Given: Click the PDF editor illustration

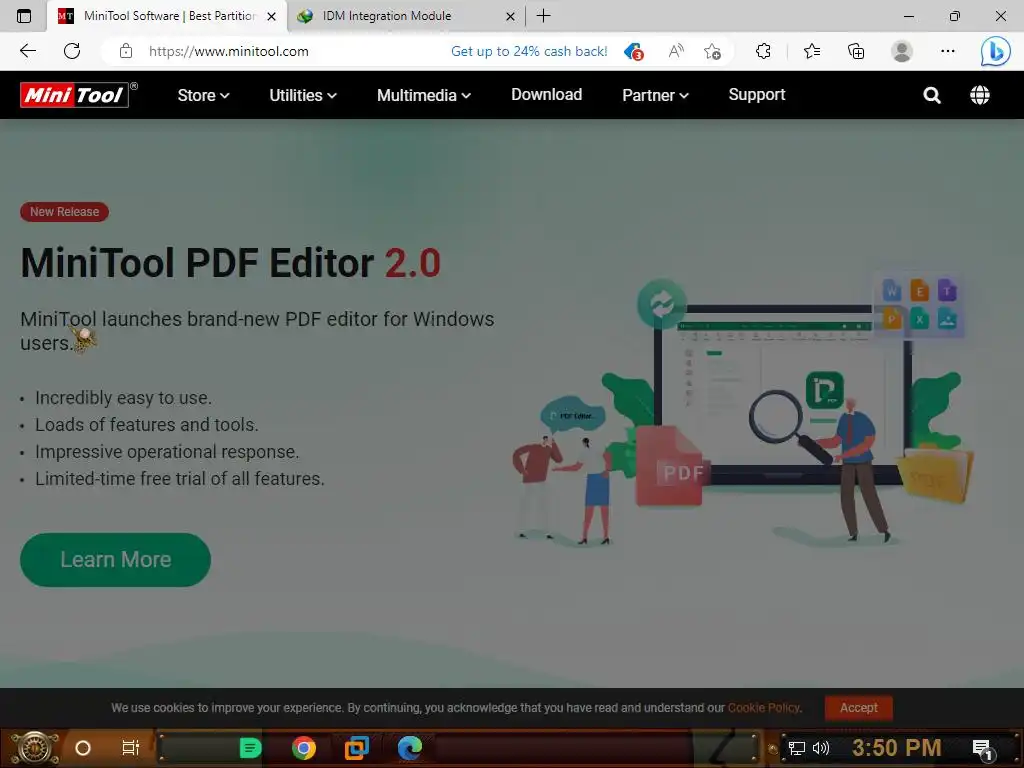Looking at the screenshot, I should (x=741, y=411).
